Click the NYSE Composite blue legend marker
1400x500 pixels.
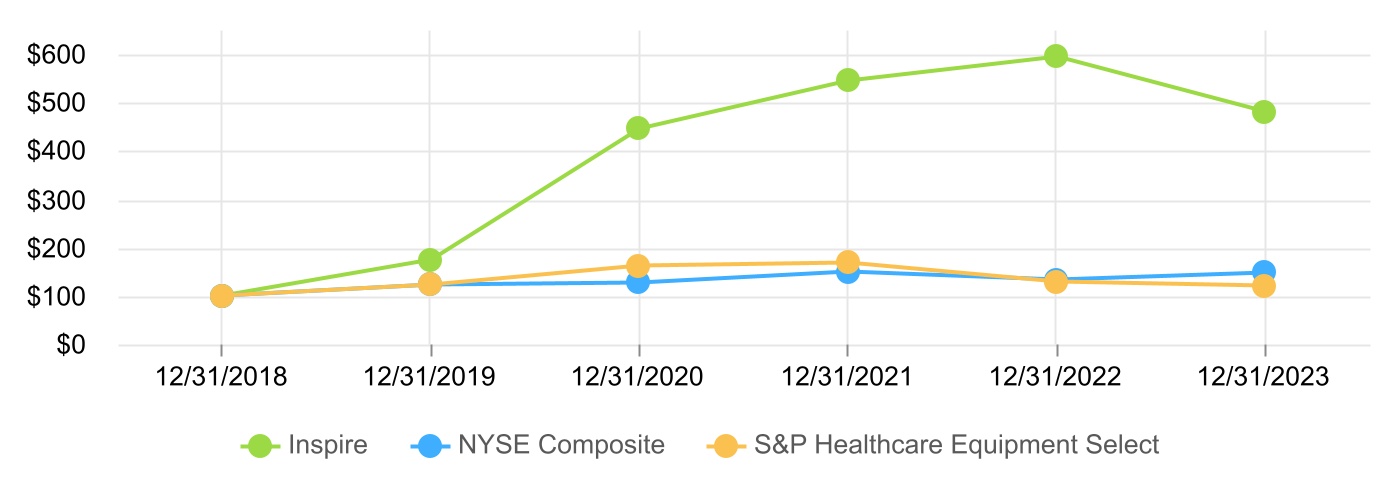pyautogui.click(x=430, y=446)
